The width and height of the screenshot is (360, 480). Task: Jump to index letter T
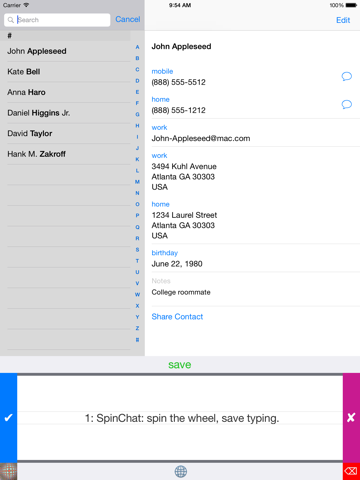coord(137,261)
